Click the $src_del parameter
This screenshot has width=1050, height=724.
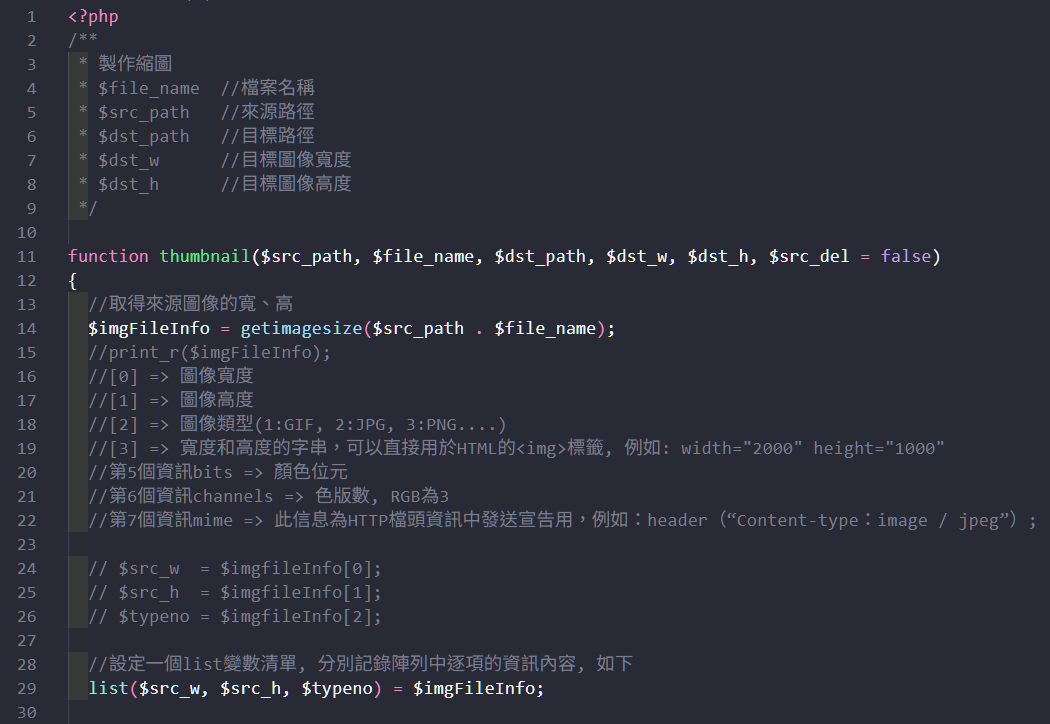pyautogui.click(x=809, y=256)
